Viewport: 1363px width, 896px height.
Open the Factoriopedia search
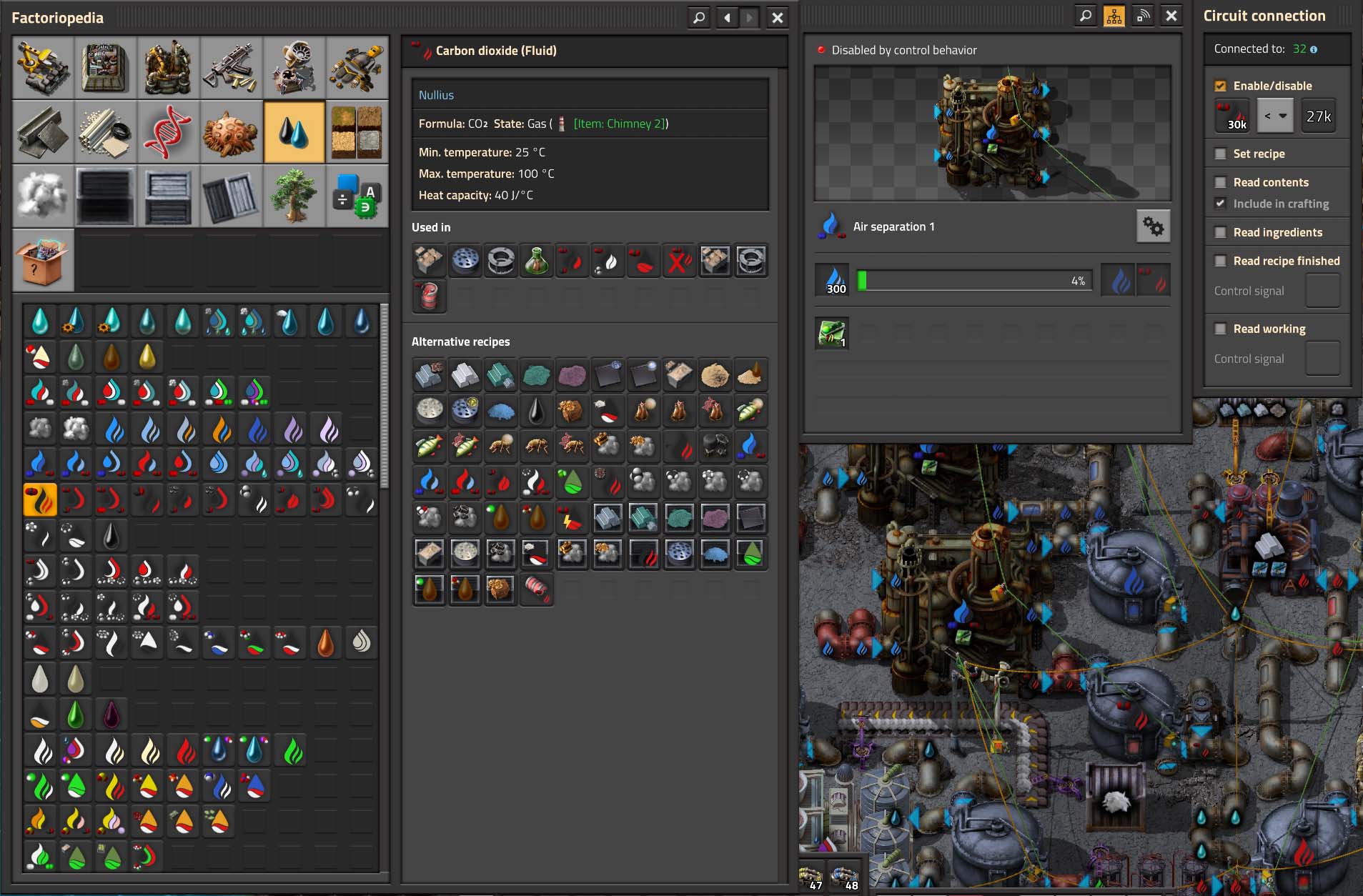[699, 17]
